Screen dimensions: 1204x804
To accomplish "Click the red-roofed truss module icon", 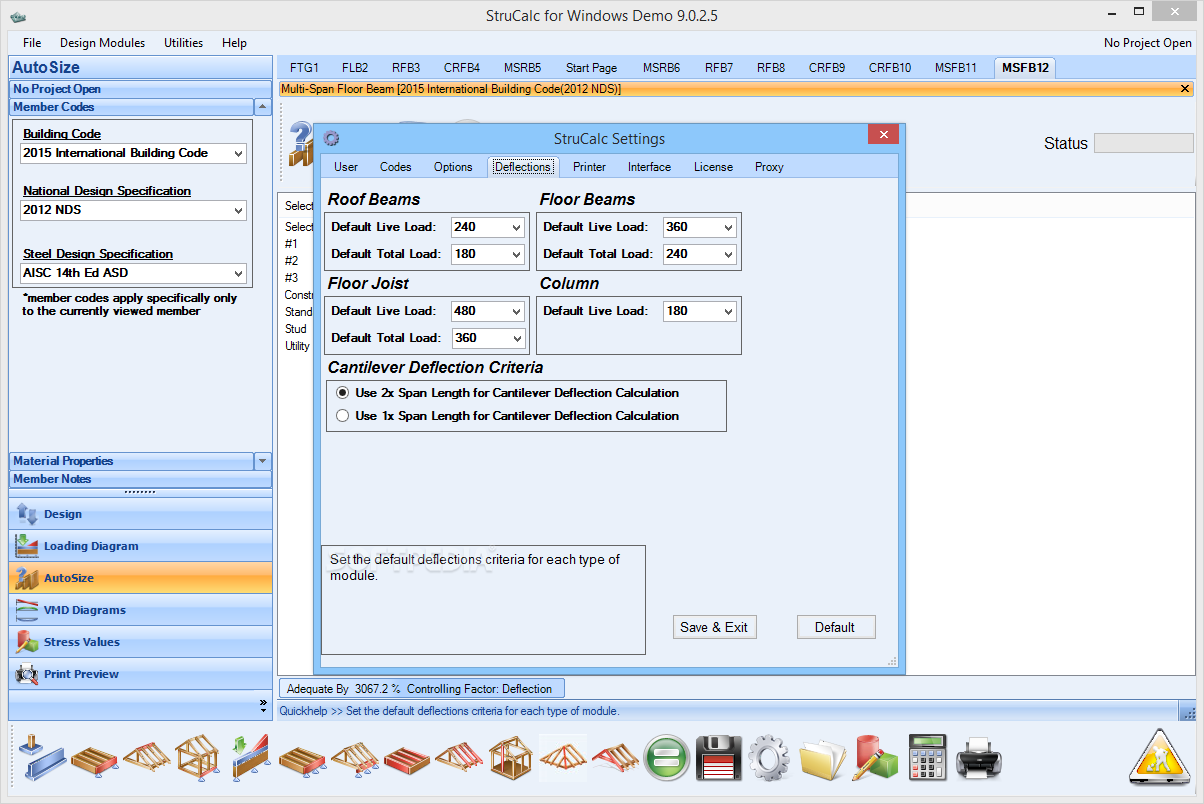I will click(616, 760).
